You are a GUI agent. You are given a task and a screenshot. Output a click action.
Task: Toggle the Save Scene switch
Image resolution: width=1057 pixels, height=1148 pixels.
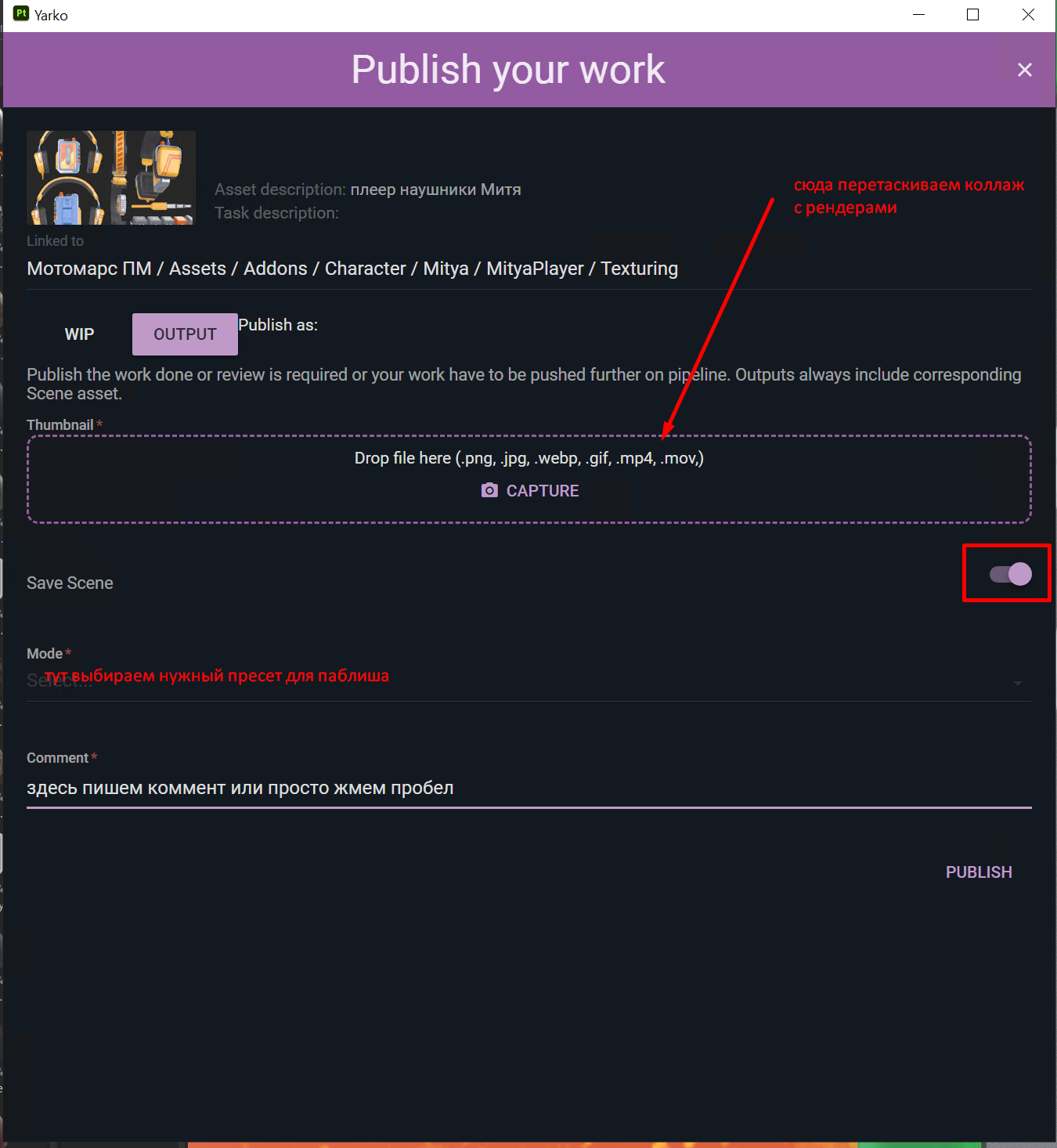click(x=1010, y=574)
